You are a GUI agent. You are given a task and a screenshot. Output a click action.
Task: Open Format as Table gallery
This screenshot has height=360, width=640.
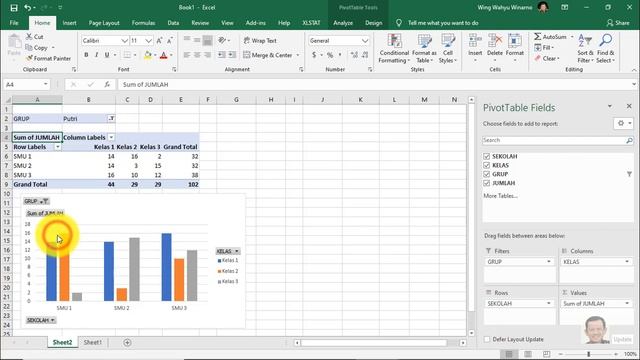(x=424, y=49)
